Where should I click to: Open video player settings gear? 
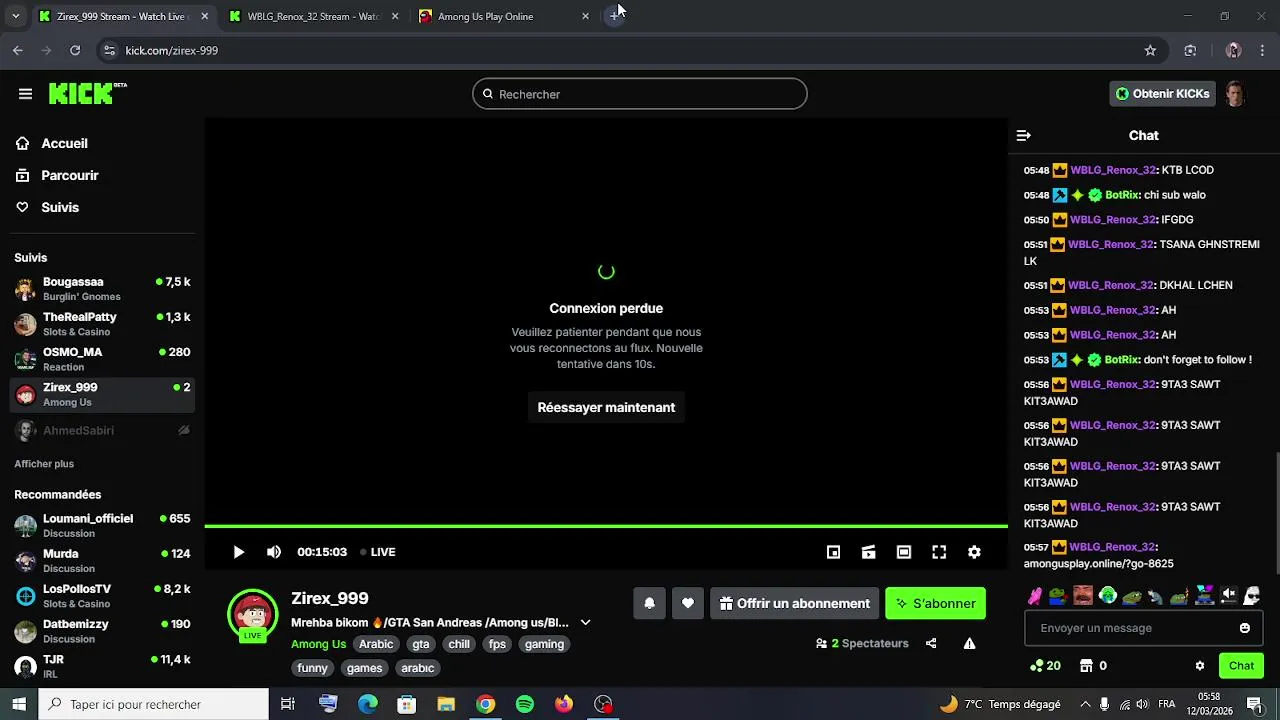[974, 552]
